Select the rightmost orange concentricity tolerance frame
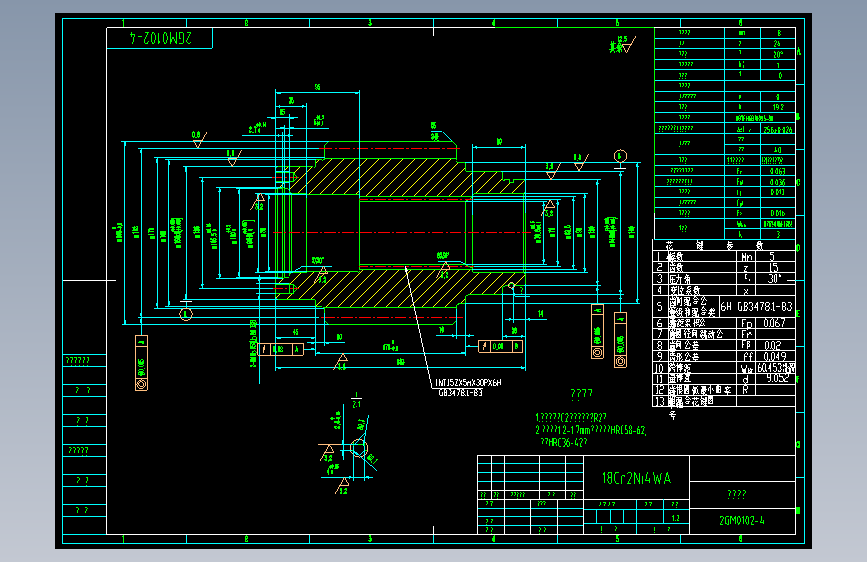The height and width of the screenshot is (562, 867). click(x=620, y=340)
